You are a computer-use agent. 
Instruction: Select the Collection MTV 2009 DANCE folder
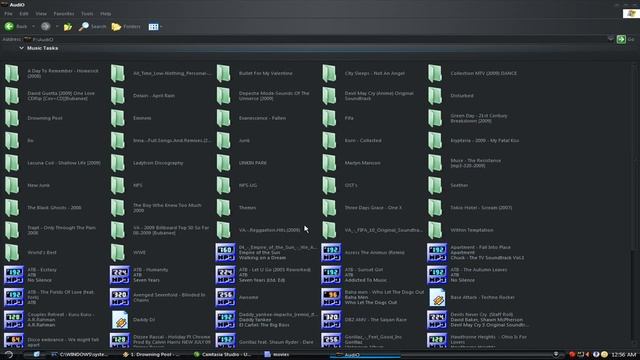[x=435, y=73]
